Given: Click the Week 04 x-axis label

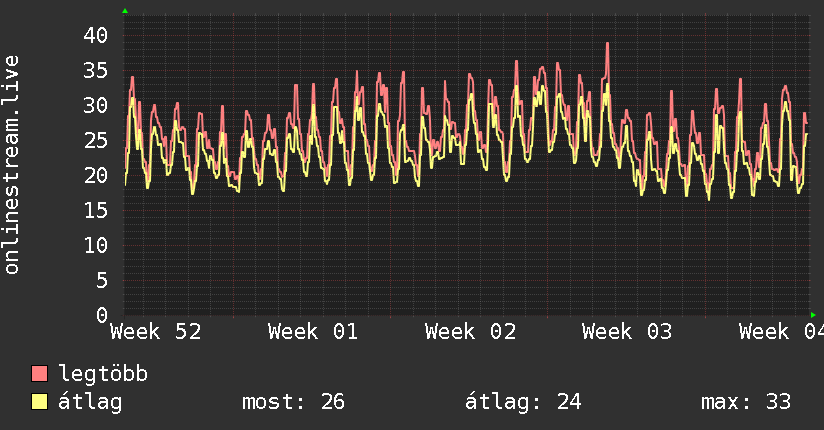Looking at the screenshot, I should click(x=780, y=332).
